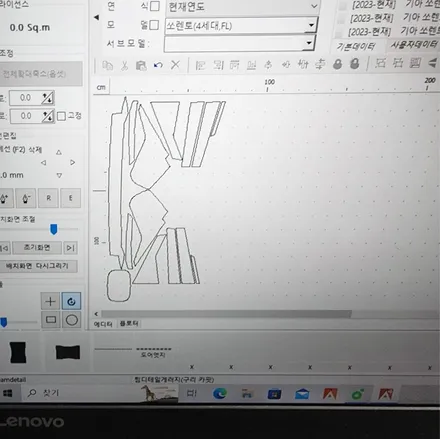Click the align bottom toolbar icon
The image size is (440, 439).
click(x=251, y=65)
